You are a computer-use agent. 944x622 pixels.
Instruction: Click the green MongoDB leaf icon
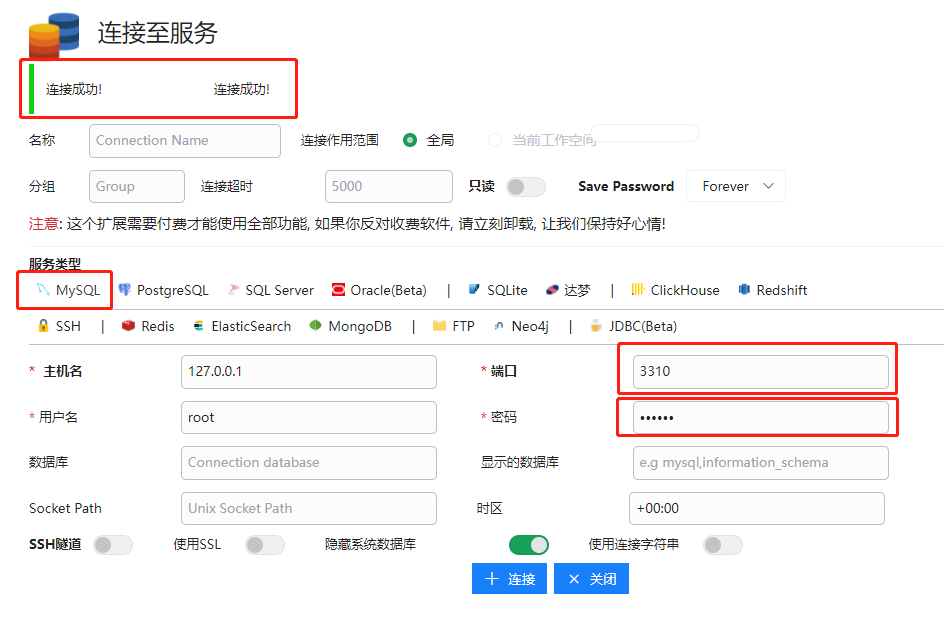pyautogui.click(x=315, y=325)
